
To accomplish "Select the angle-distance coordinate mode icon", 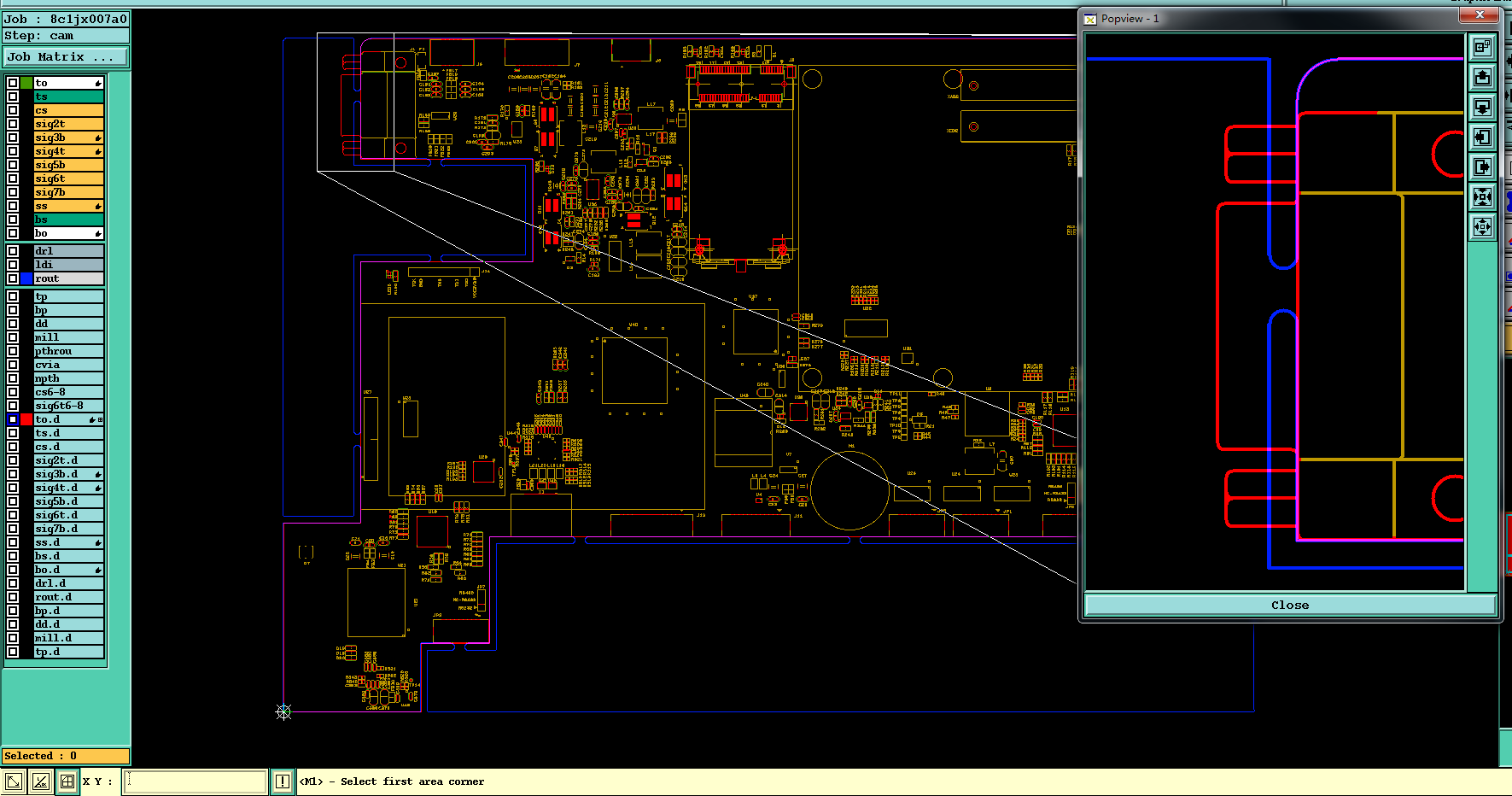I will [40, 781].
